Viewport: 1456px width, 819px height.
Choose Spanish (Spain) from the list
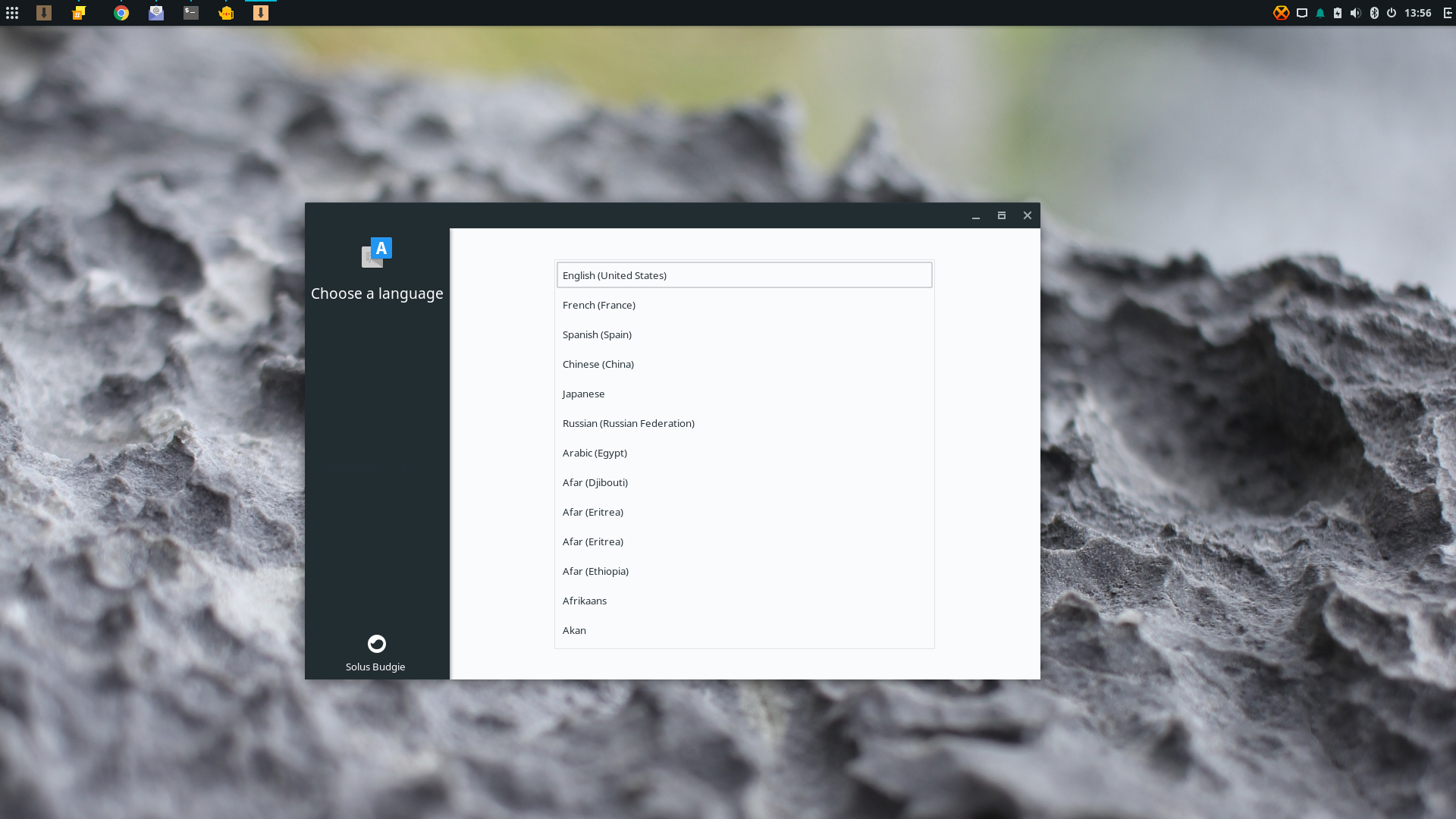[745, 334]
